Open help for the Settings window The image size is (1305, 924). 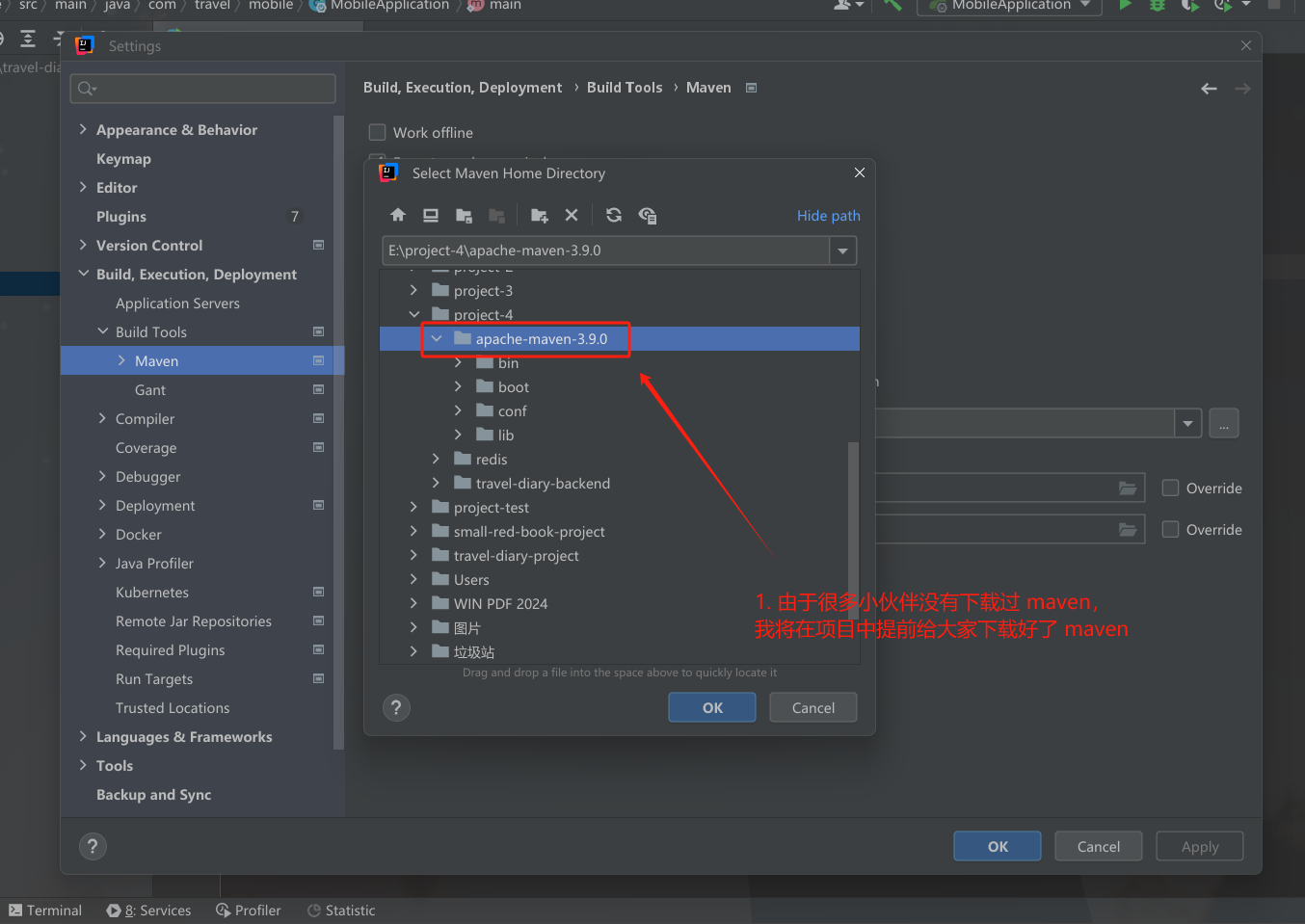click(93, 847)
